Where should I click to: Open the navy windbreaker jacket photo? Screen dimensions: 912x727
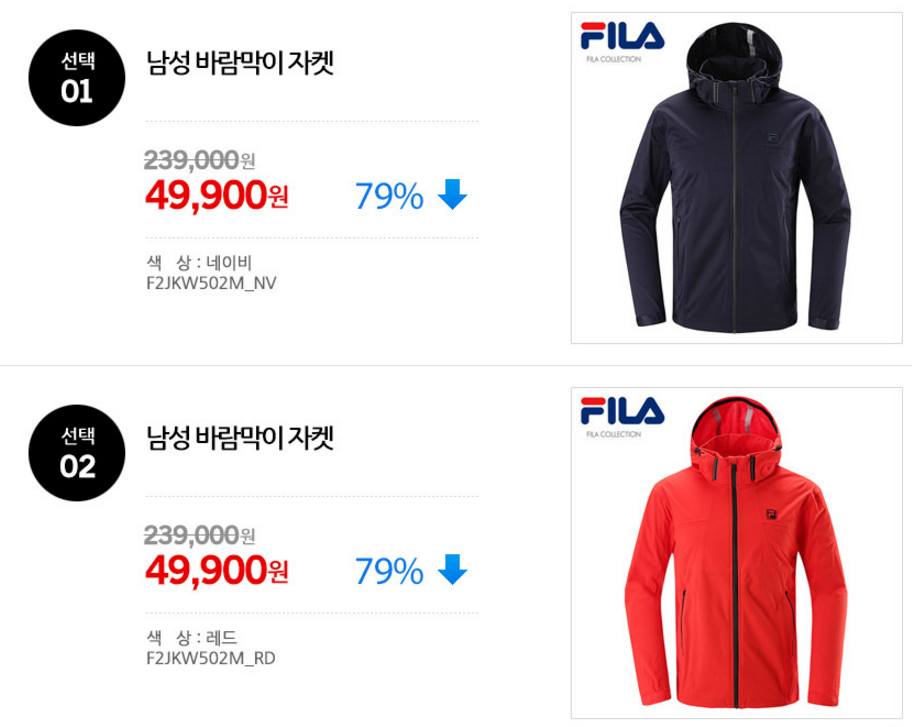pos(736,178)
